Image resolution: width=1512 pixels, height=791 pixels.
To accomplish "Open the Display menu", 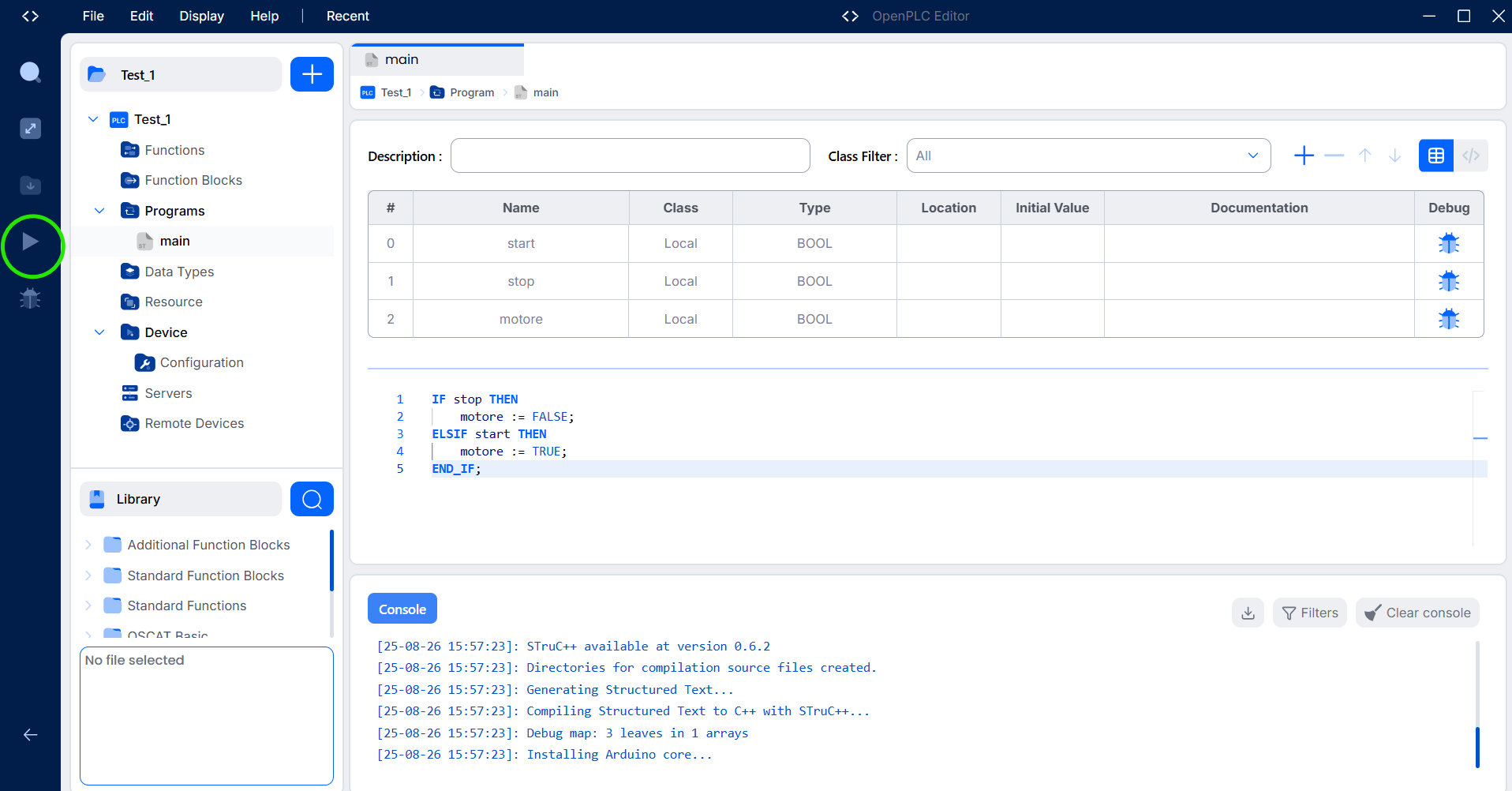I will pos(201,16).
